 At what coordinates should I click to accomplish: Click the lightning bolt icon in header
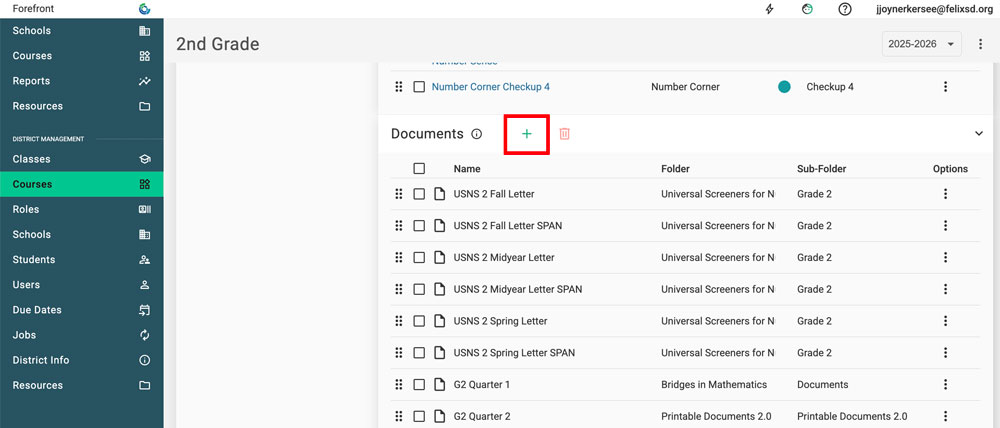coord(769,9)
